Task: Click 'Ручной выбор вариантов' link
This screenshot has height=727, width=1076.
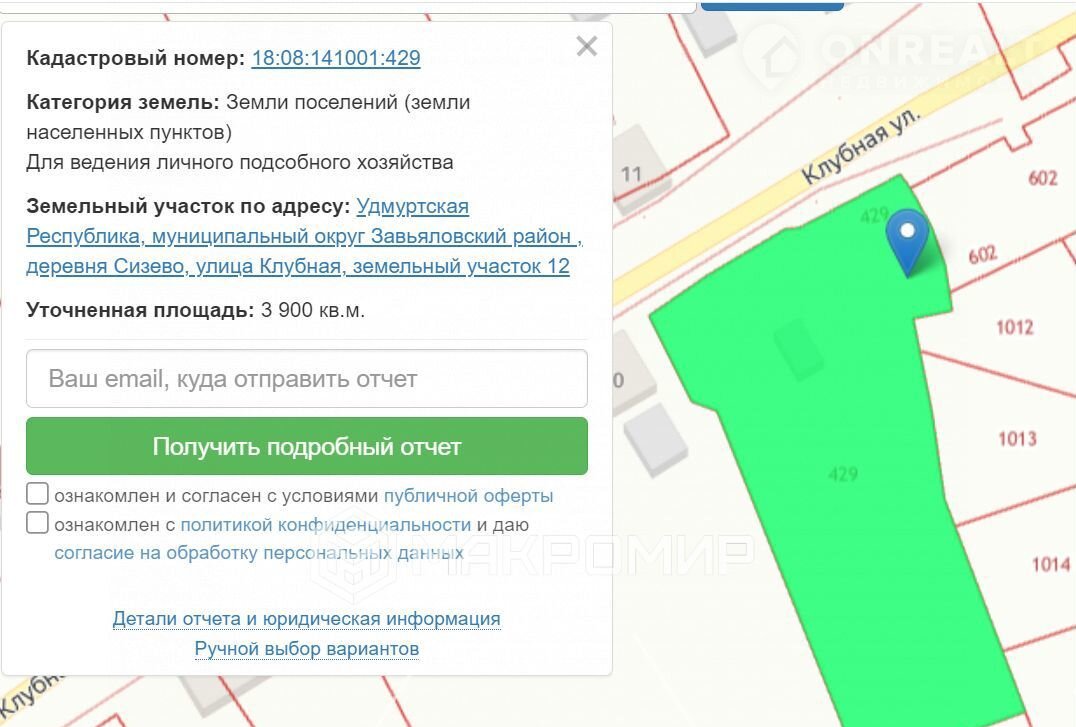Action: [306, 649]
